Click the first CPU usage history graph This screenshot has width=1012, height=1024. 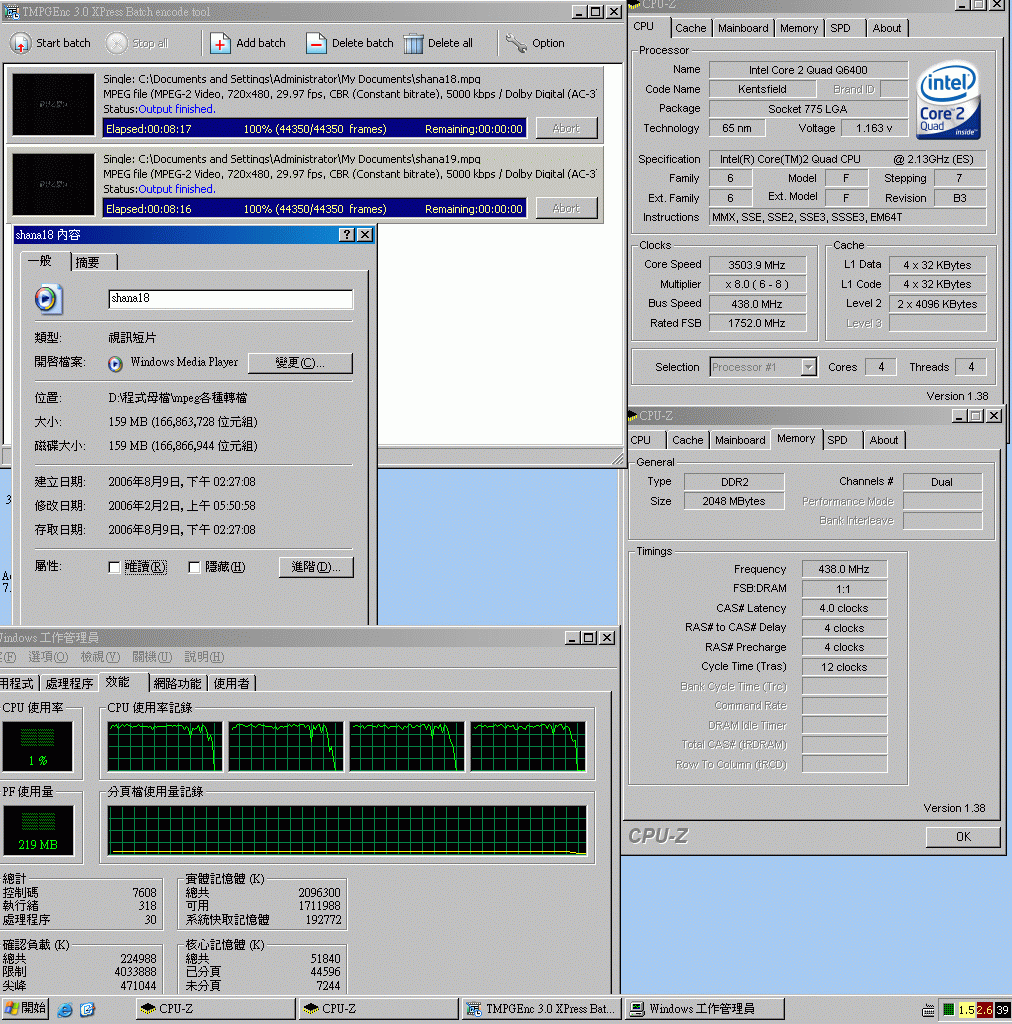(165, 746)
